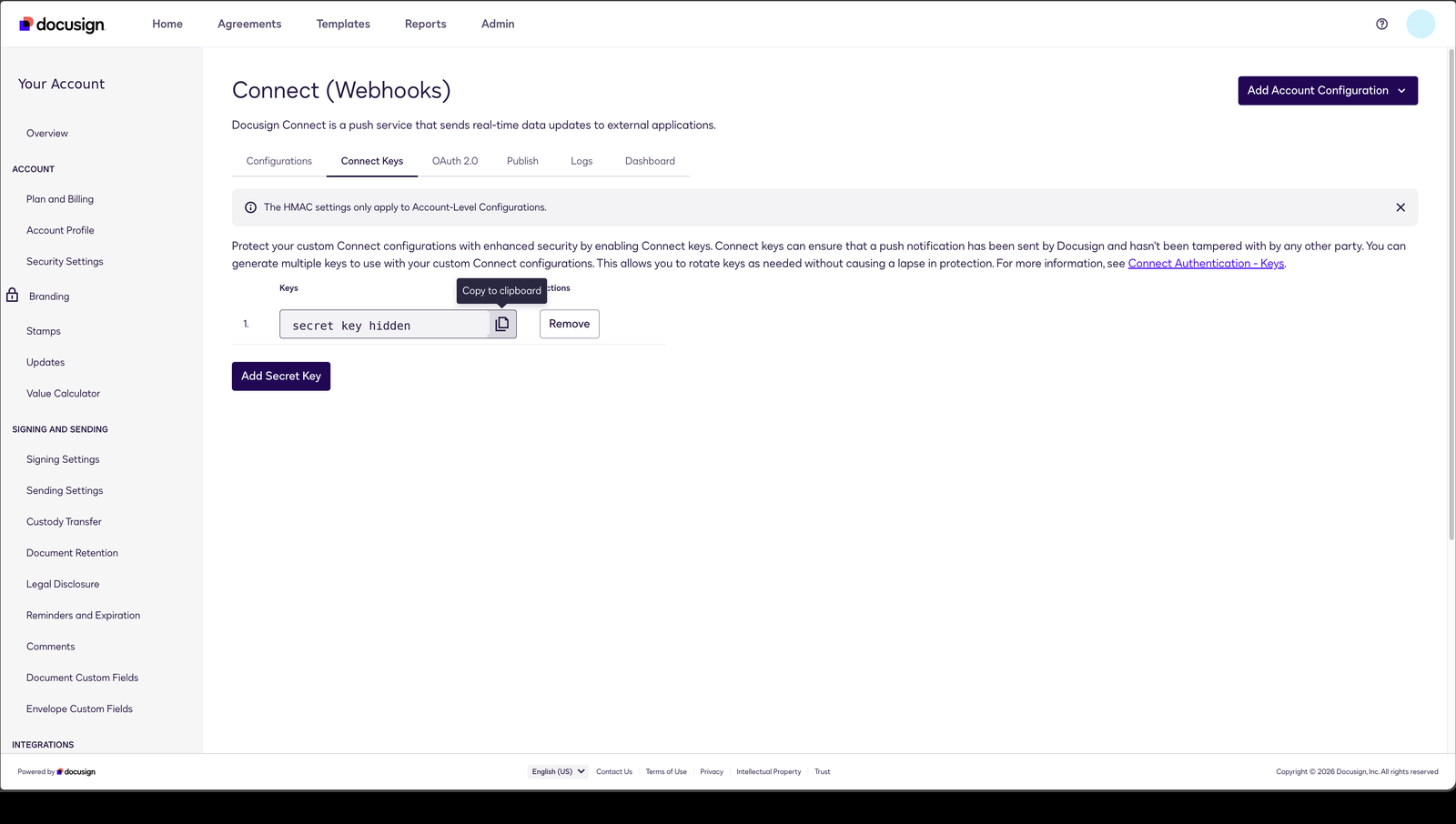Click the INTEGRATIONS section heading

point(43,745)
